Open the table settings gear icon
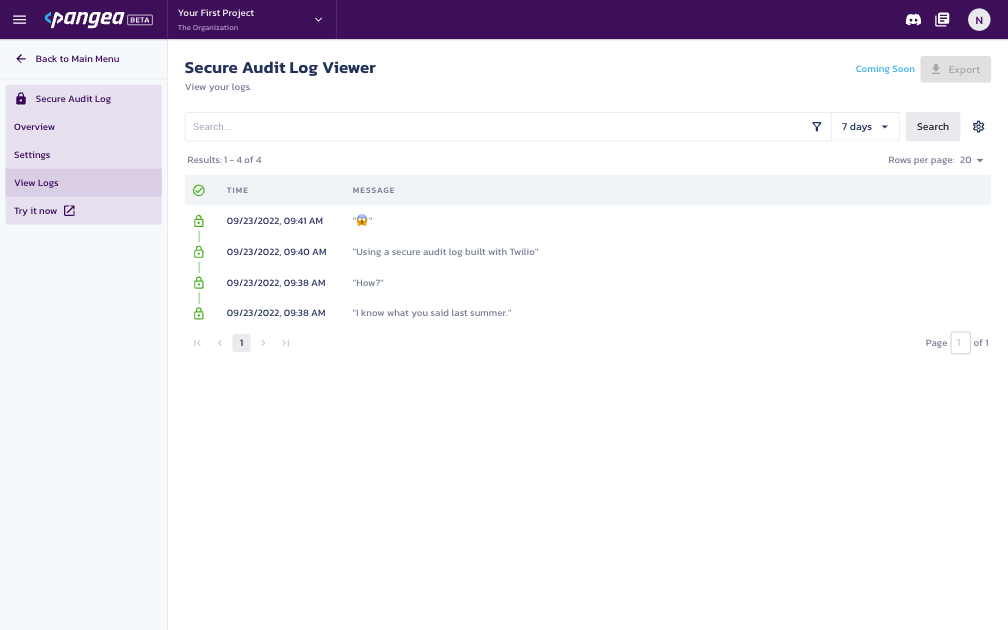The height and width of the screenshot is (630, 1008). click(978, 127)
